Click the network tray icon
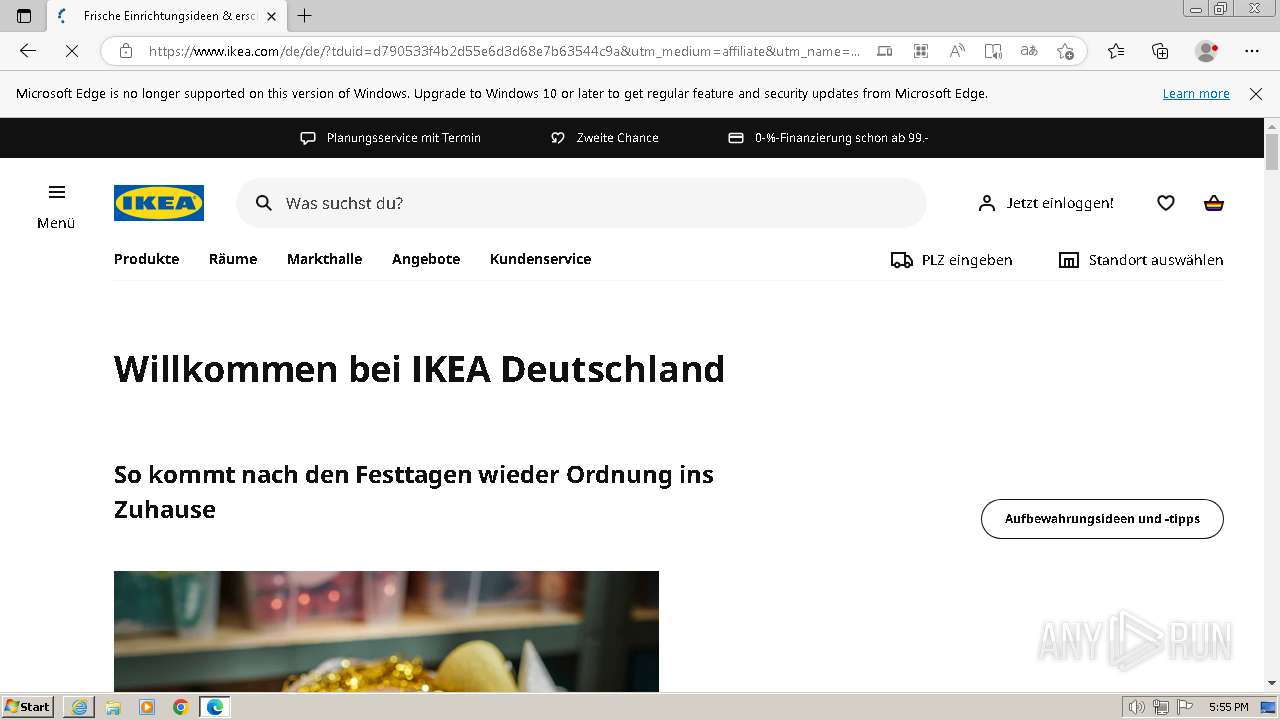Image resolution: width=1280 pixels, height=720 pixels. 1161,707
